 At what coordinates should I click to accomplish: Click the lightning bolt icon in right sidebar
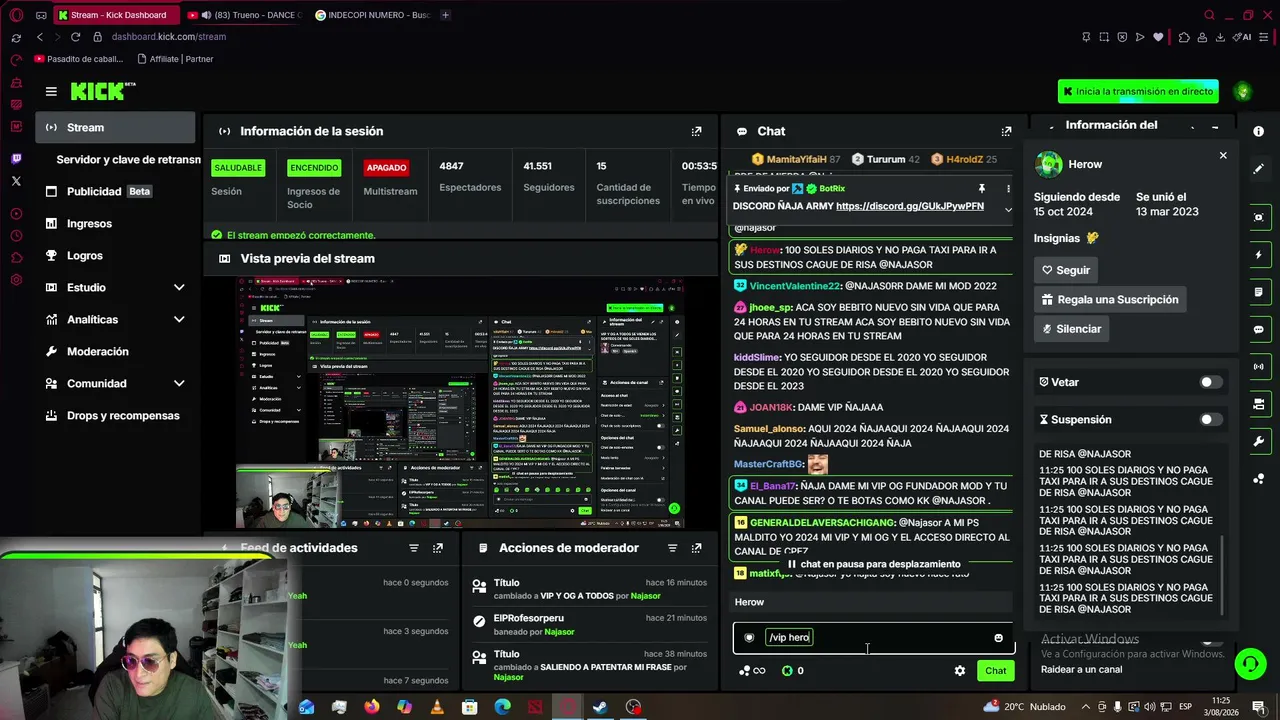[1258, 255]
